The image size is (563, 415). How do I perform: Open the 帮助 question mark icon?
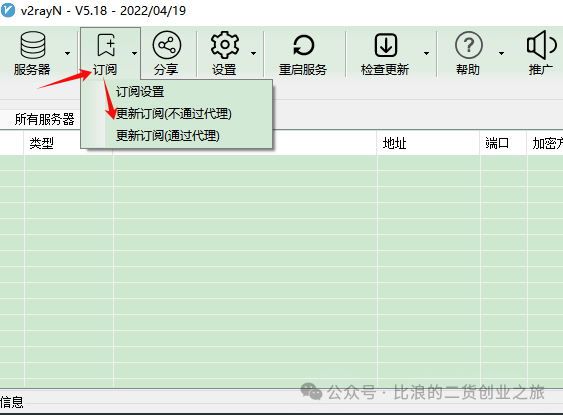coord(469,45)
